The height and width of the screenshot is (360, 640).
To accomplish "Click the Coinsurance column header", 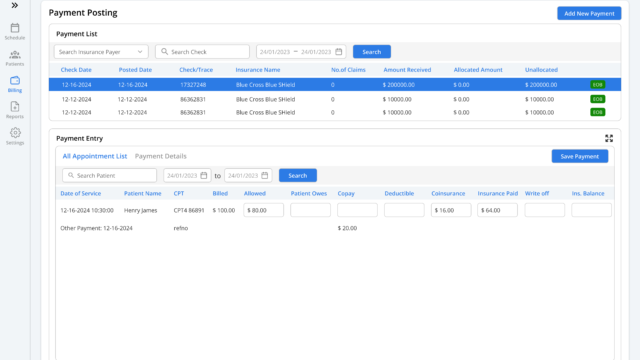I will 448,193.
